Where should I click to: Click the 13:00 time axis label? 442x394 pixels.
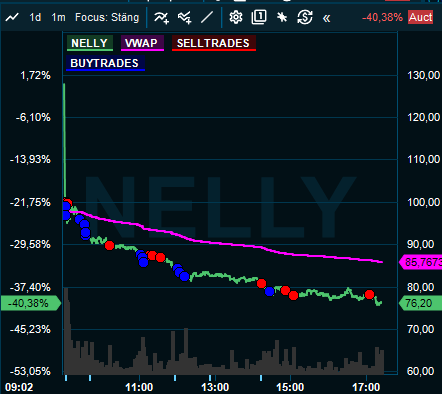tap(215, 387)
